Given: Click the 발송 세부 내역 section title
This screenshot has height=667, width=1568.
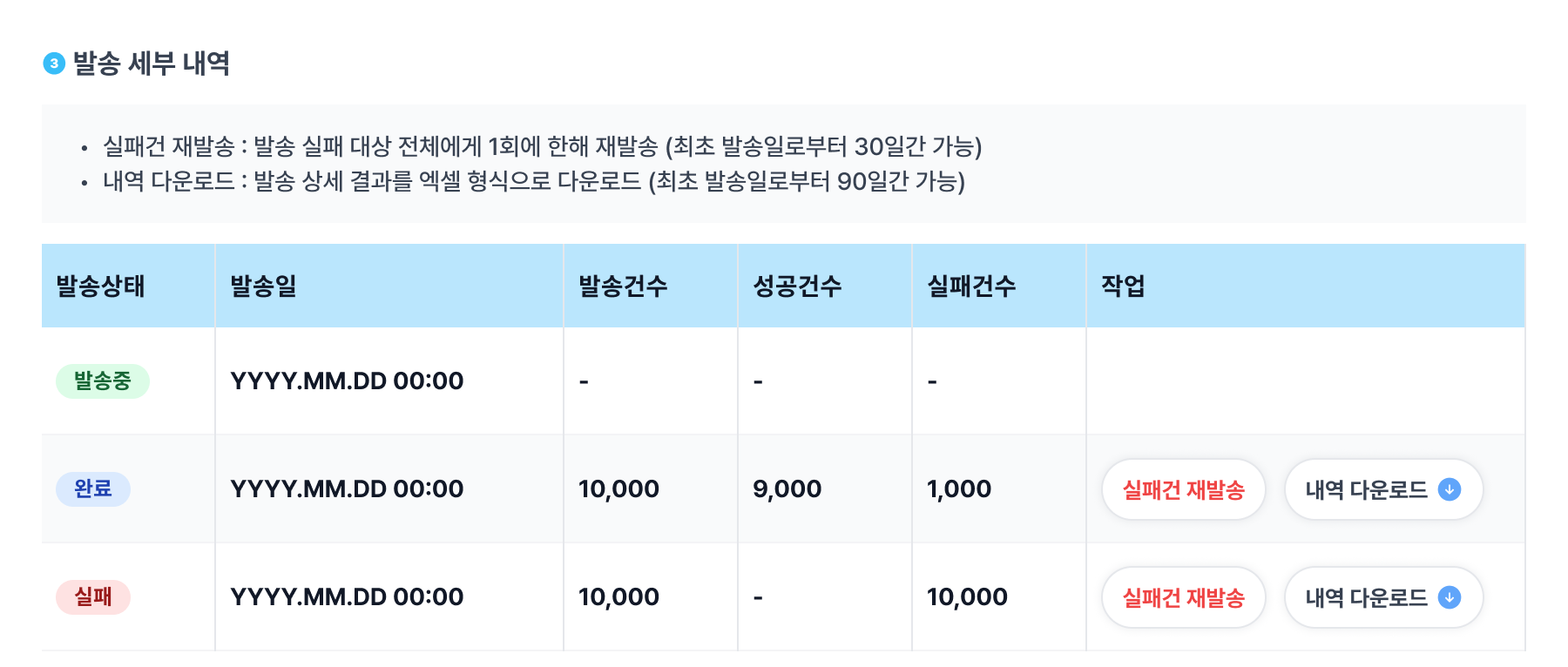Looking at the screenshot, I should pos(152,64).
